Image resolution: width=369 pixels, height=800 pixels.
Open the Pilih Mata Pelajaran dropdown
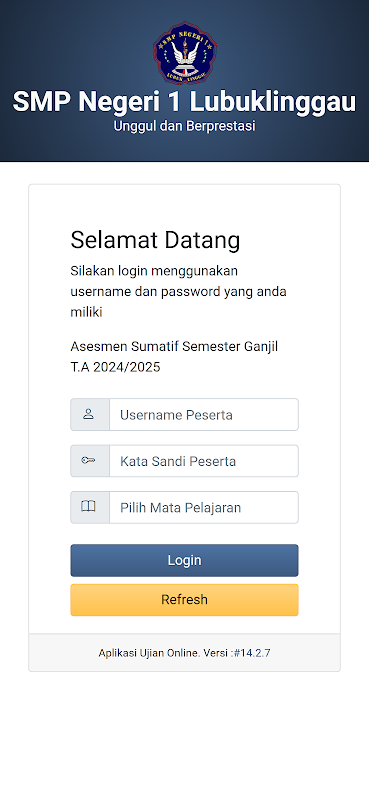(204, 508)
